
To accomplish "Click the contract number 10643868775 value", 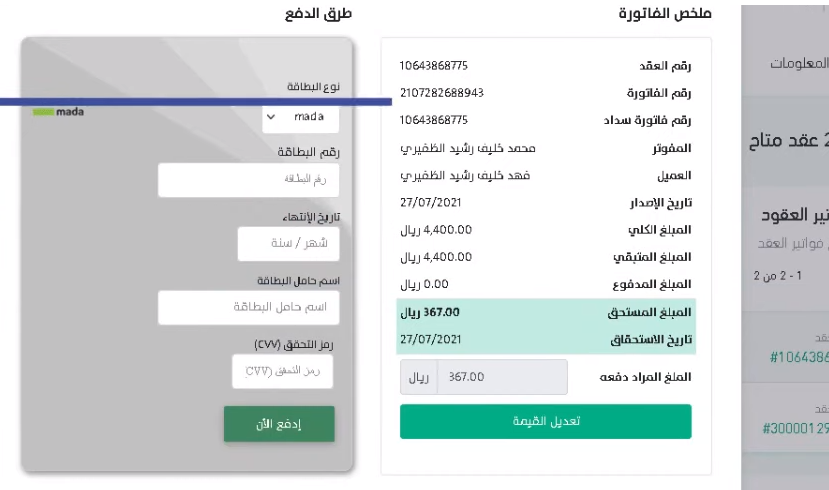I will 433,66.
